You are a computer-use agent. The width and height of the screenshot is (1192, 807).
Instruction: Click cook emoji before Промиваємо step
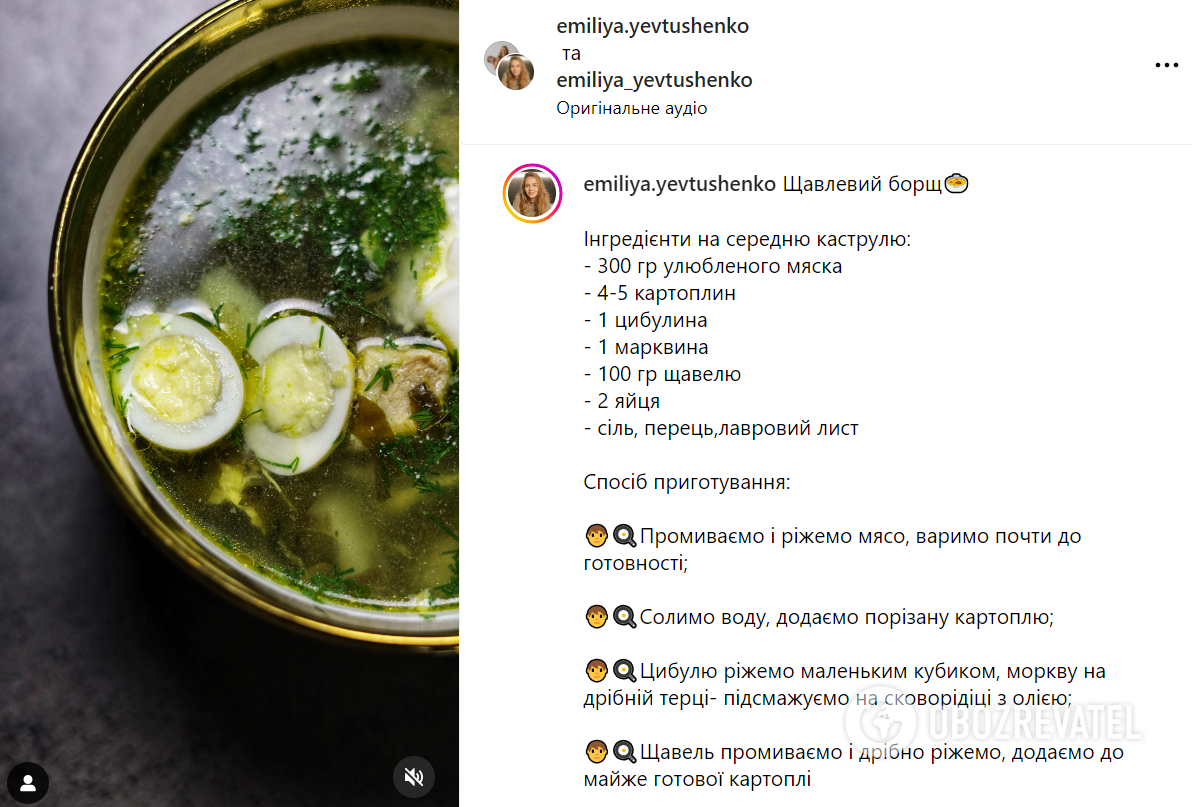[x=596, y=536]
